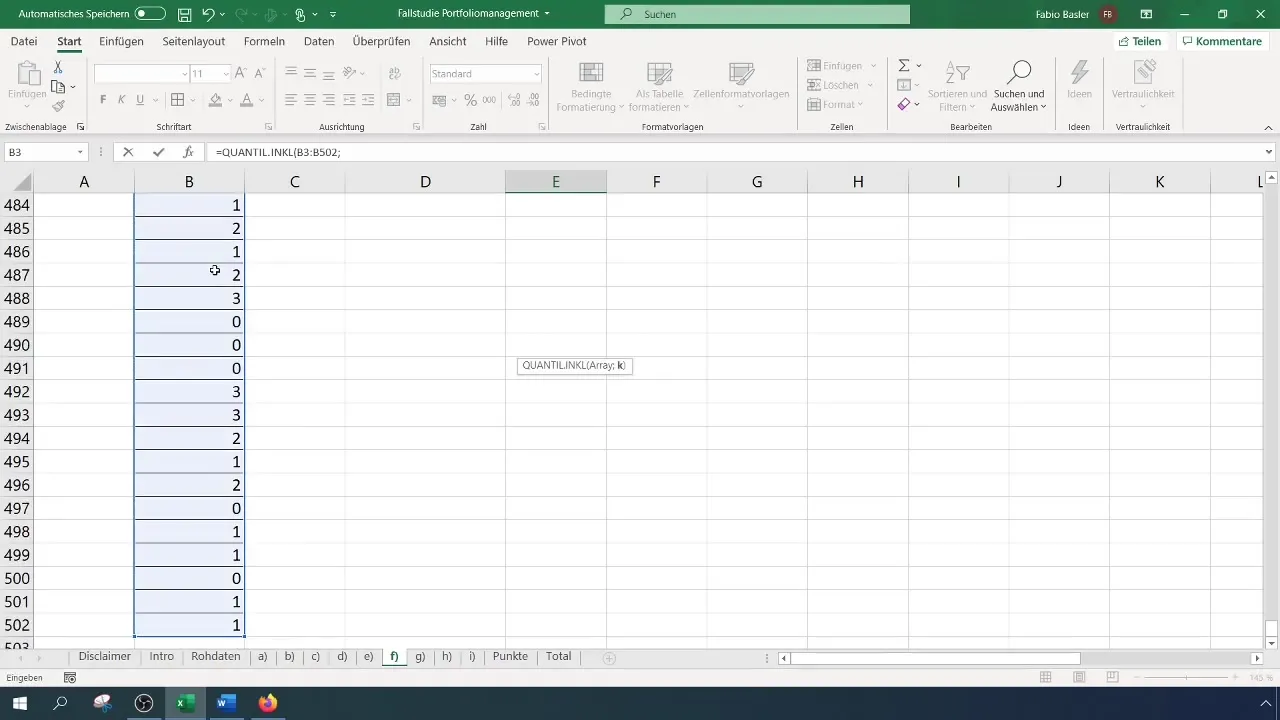
Task: Click inside the formula bar text
Action: point(278,152)
